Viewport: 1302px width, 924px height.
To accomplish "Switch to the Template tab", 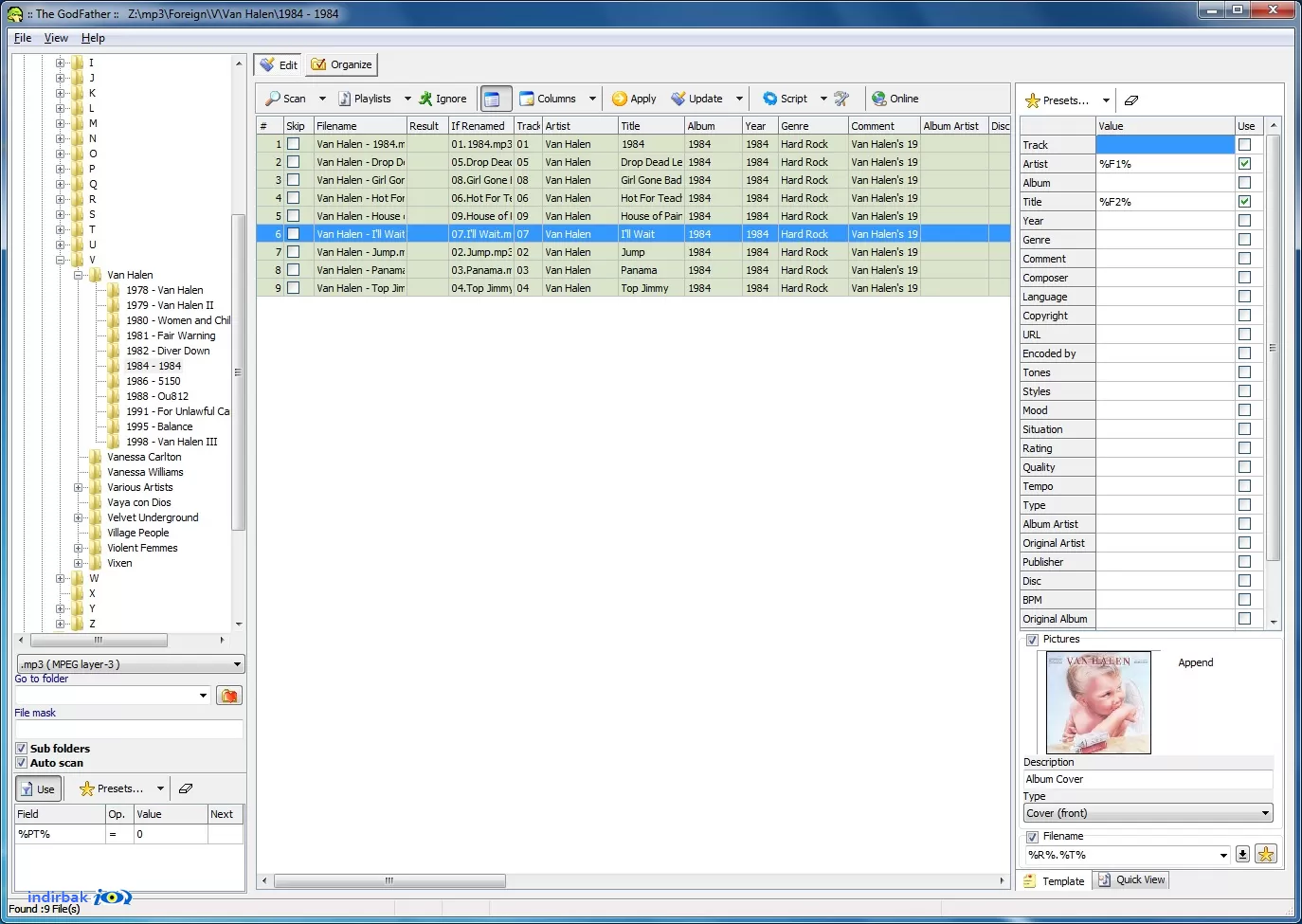I will point(1054,881).
